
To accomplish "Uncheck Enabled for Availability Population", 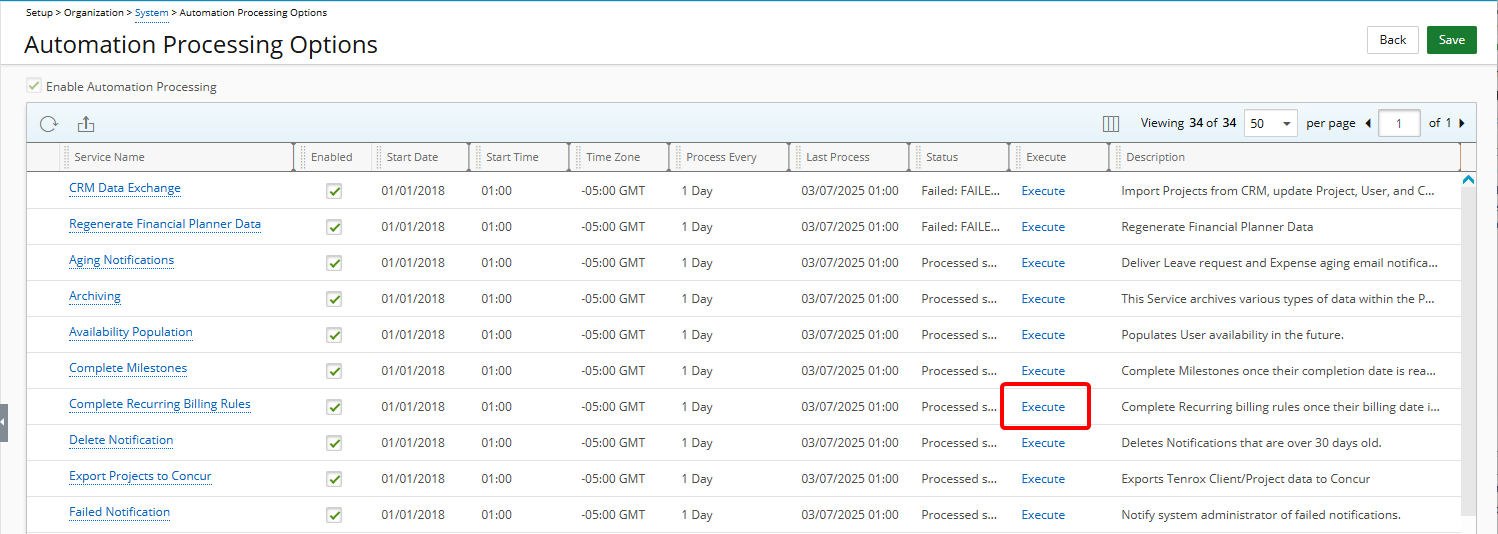I will [334, 335].
